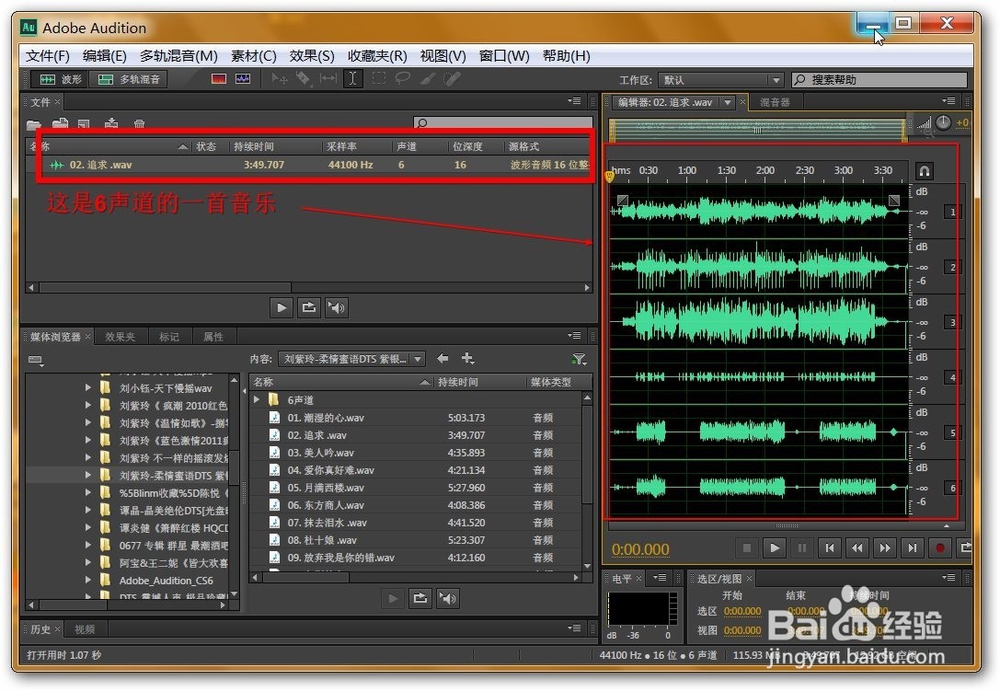This screenshot has width=1000, height=691.
Task: Select the Move tool
Action: pos(279,79)
